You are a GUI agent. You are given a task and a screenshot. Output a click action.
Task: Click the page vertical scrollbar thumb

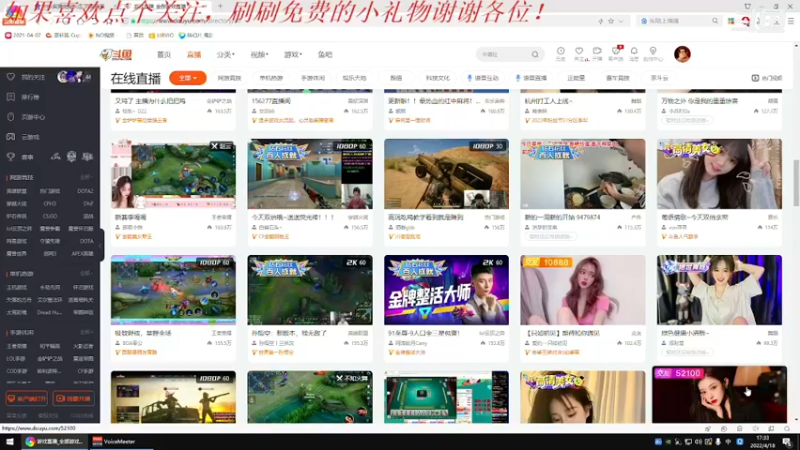pos(796,183)
